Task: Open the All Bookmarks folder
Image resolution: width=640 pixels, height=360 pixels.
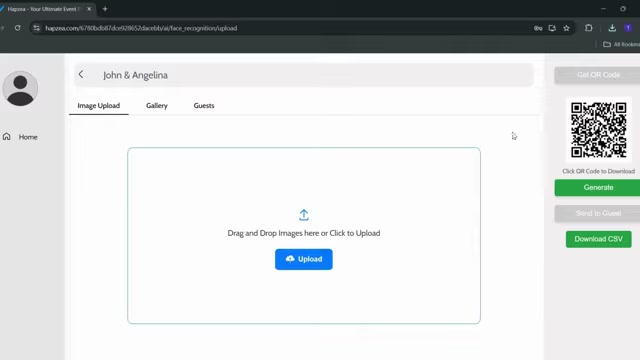Action: click(x=621, y=44)
